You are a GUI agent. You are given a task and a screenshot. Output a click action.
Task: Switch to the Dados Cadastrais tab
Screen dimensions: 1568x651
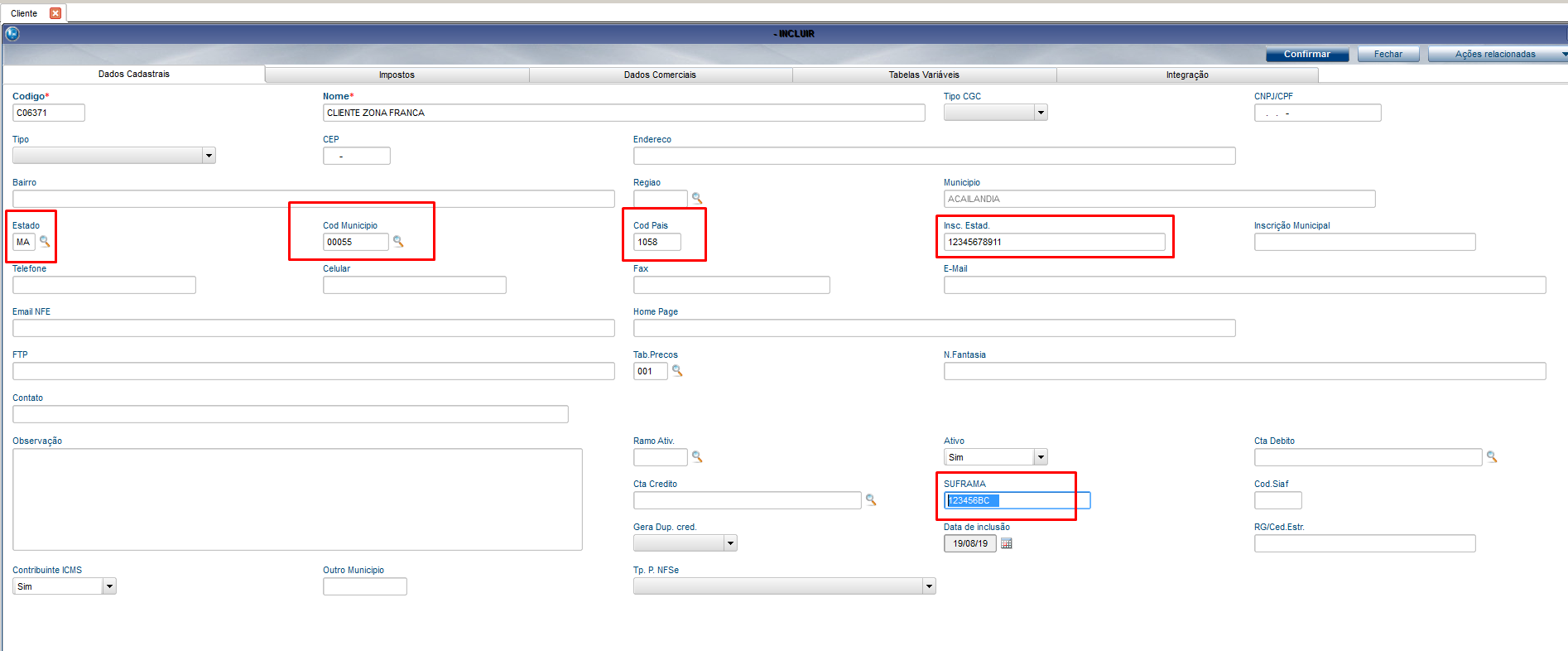point(134,74)
